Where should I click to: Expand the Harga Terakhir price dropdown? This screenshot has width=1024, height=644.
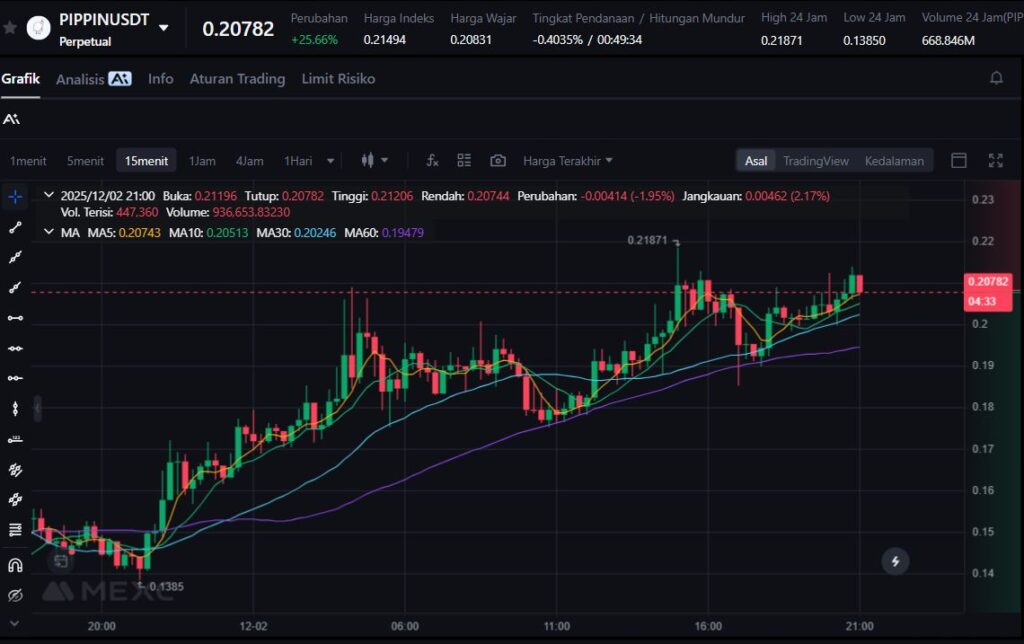[568, 161]
